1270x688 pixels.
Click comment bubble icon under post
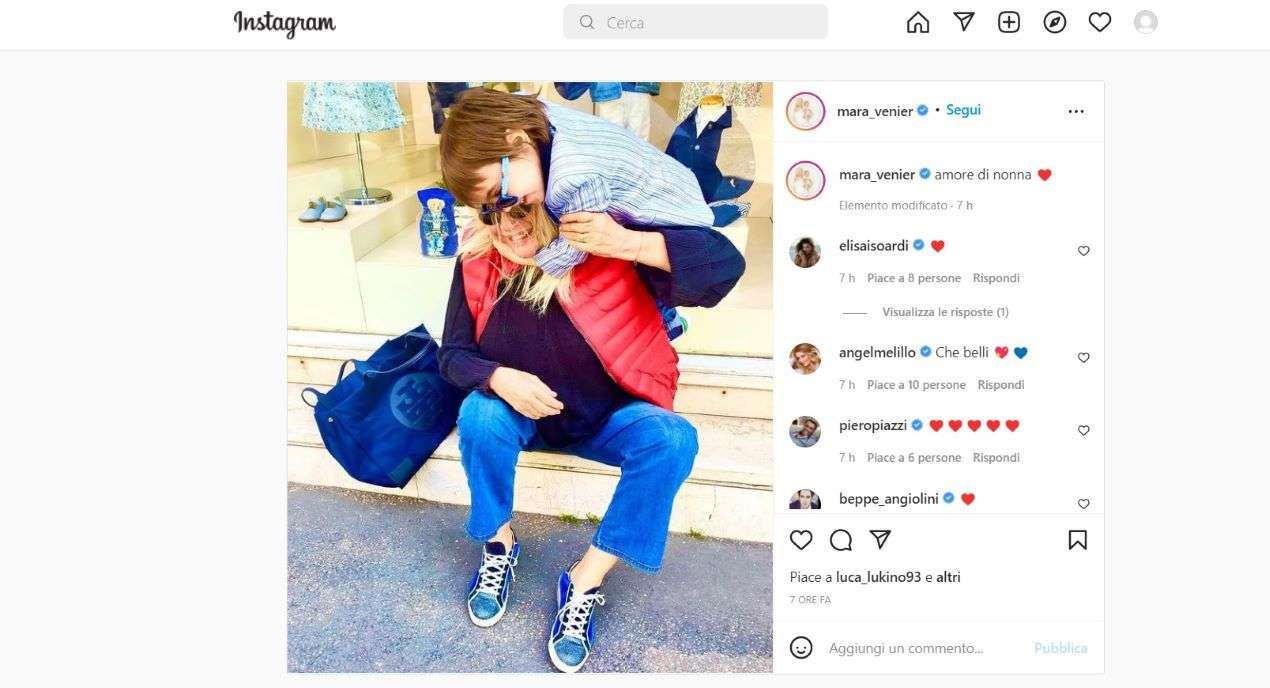pos(841,540)
